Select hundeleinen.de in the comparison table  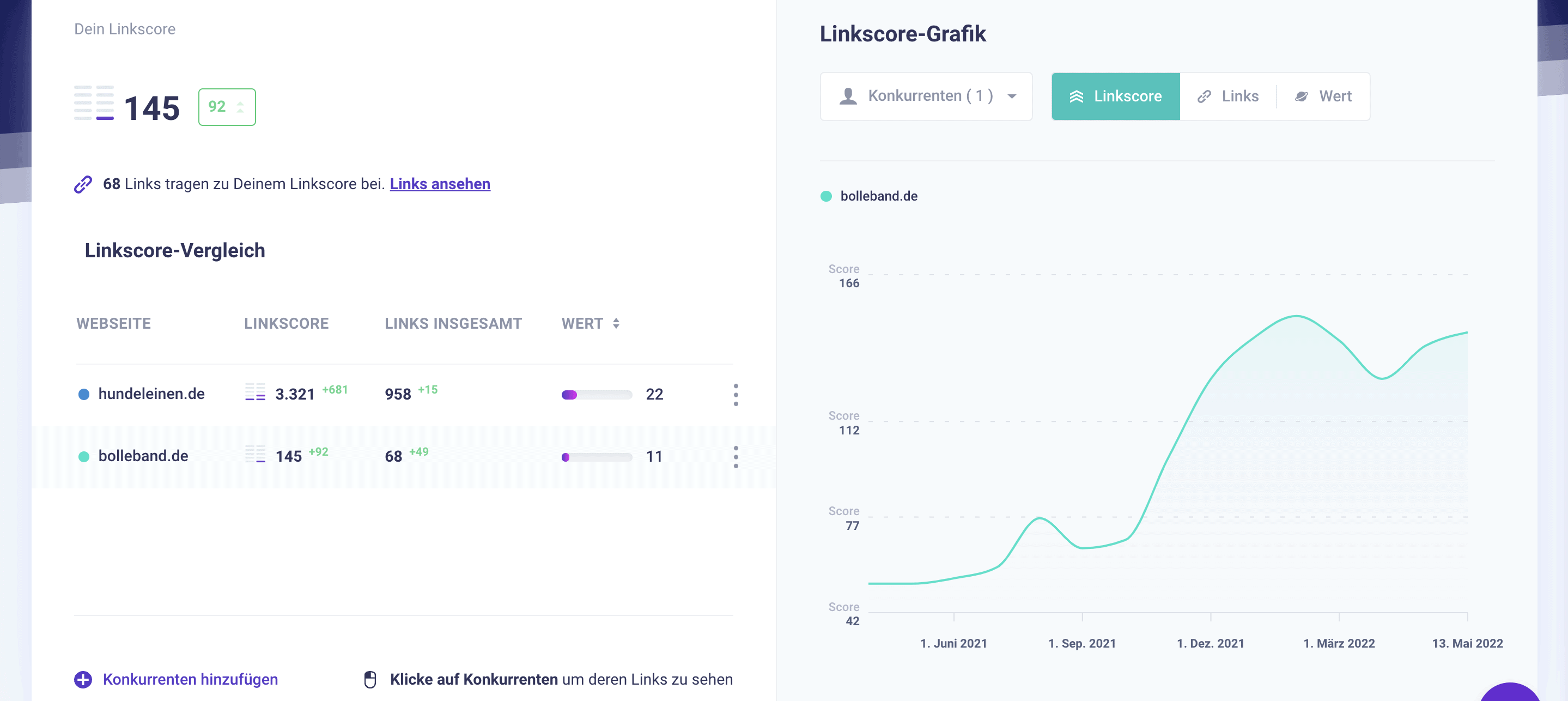click(151, 394)
